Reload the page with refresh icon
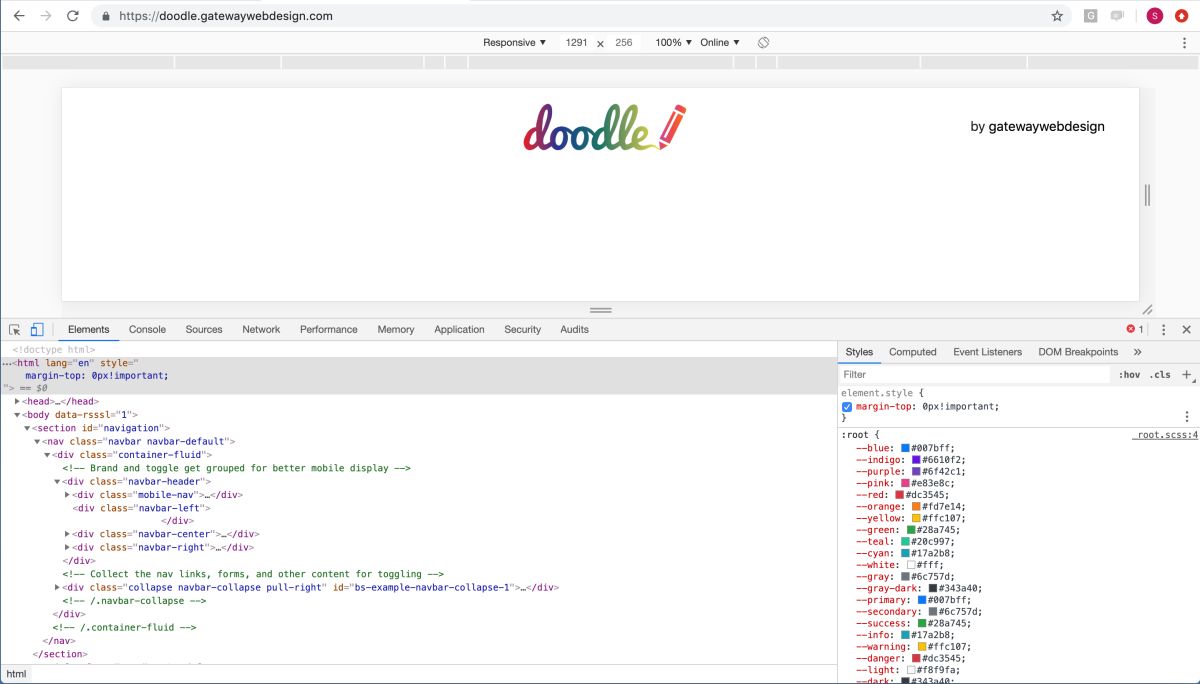The height and width of the screenshot is (684, 1200). tap(73, 16)
